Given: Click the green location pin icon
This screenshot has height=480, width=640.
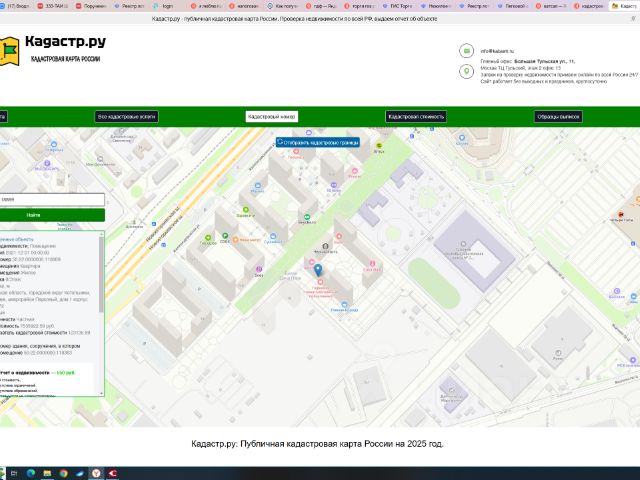Looking at the screenshot, I should pos(467,71).
